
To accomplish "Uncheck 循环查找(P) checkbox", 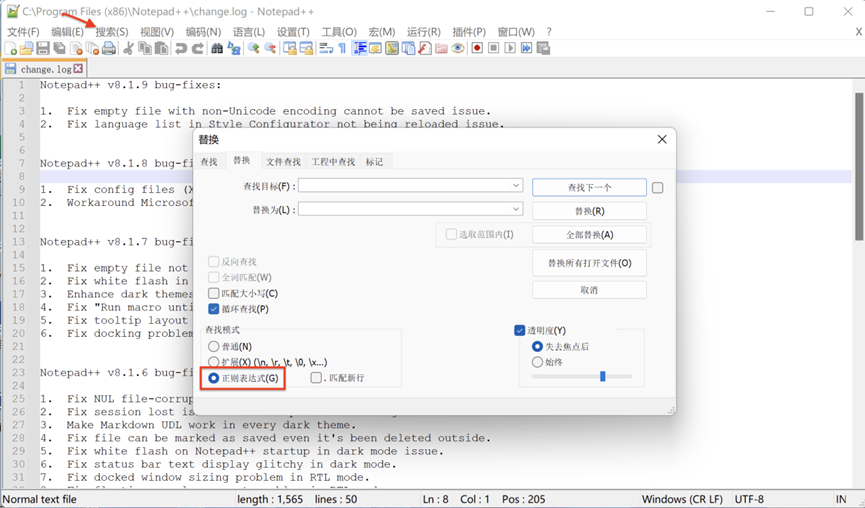I will pyautogui.click(x=213, y=309).
